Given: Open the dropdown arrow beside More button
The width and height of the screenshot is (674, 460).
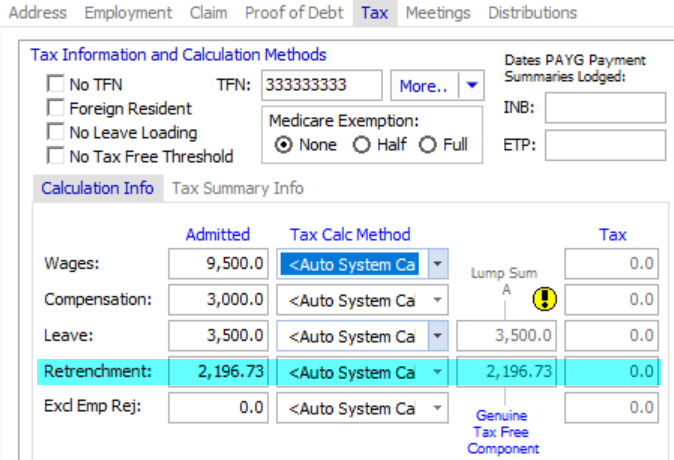Looking at the screenshot, I should coord(472,86).
